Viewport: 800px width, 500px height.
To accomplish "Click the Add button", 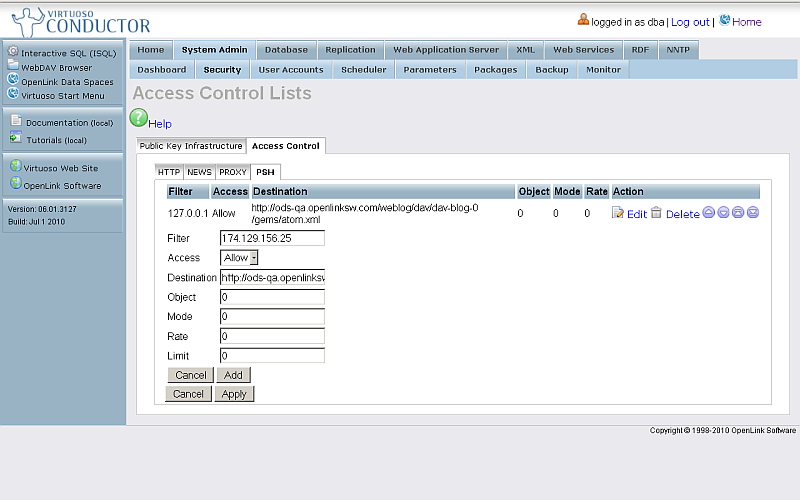I will [233, 375].
